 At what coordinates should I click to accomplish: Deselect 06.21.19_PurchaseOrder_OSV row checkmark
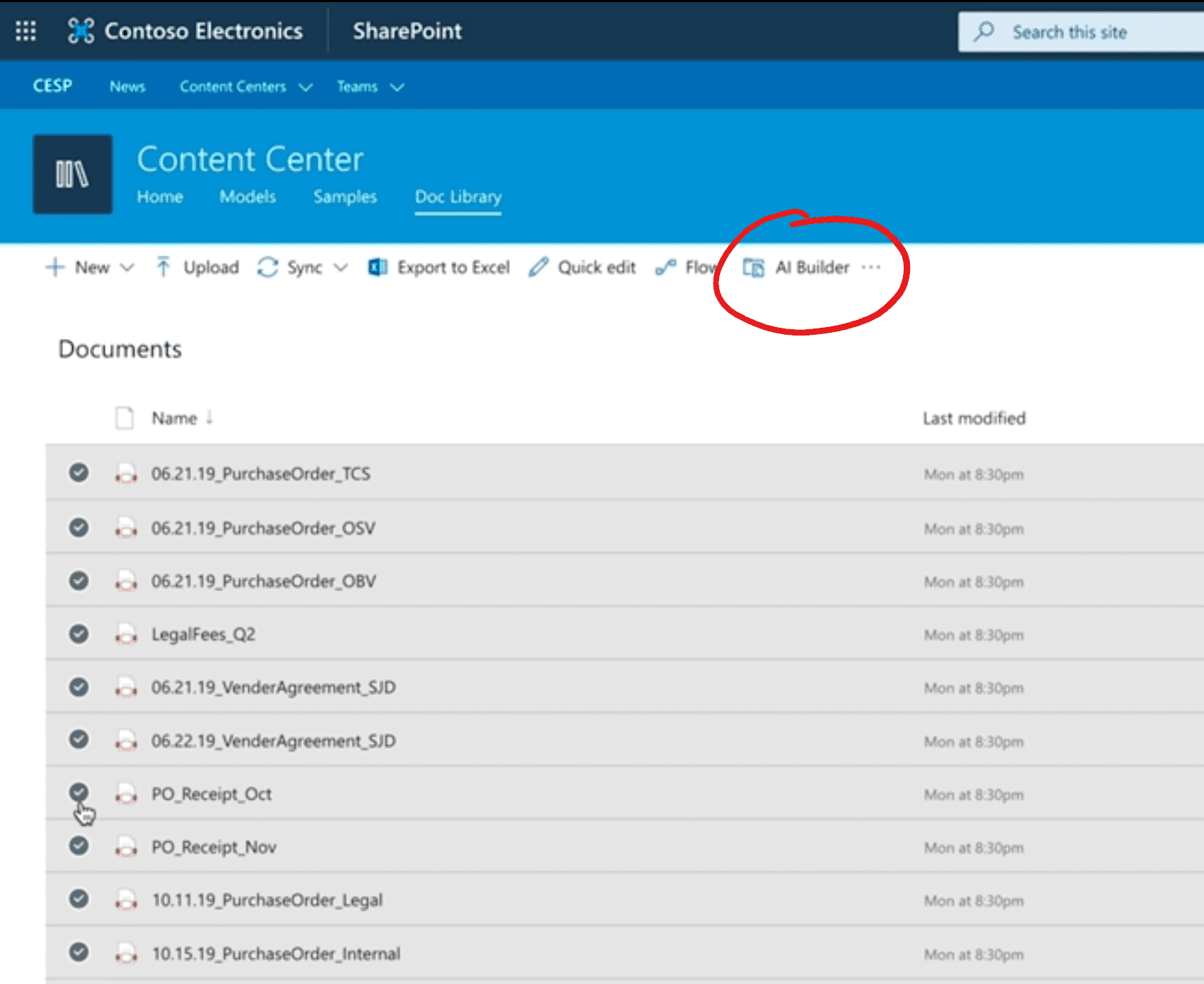(79, 527)
